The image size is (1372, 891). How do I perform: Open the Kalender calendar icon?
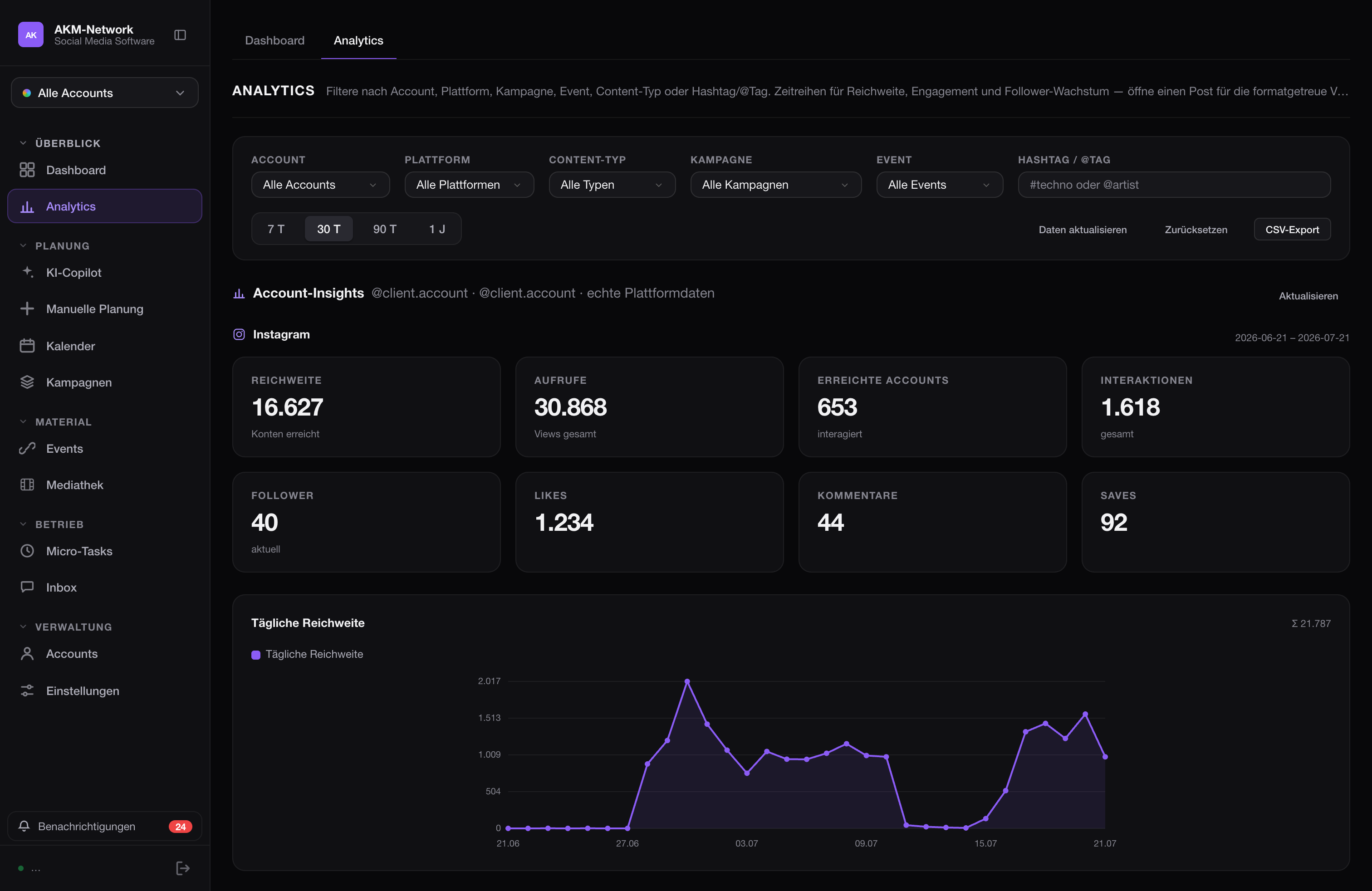click(x=27, y=346)
